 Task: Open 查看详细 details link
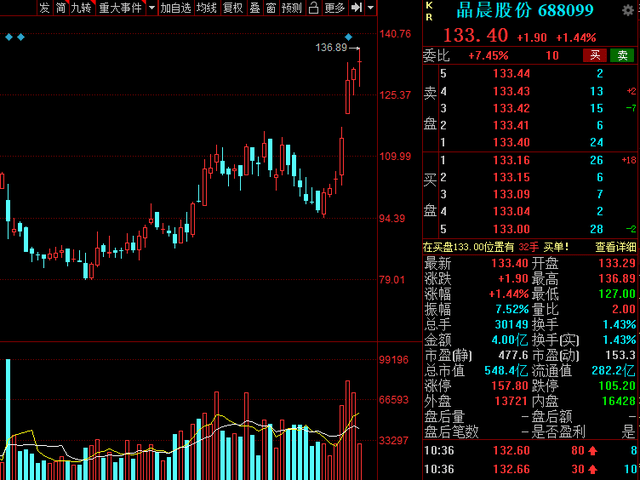(616, 247)
